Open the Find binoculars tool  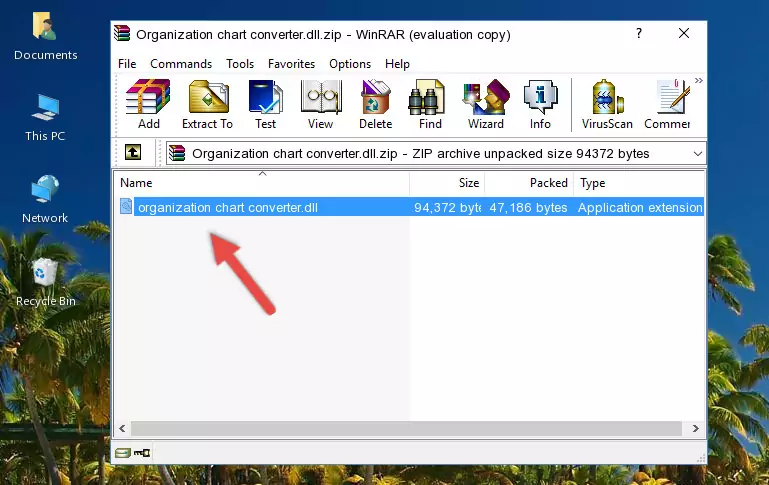tap(430, 104)
